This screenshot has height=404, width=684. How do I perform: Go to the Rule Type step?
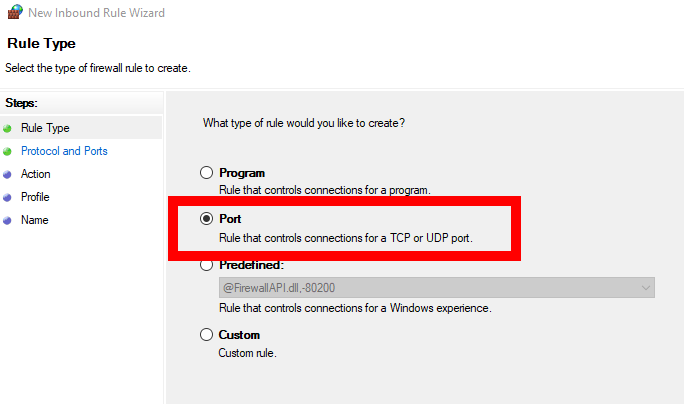[x=45, y=128]
